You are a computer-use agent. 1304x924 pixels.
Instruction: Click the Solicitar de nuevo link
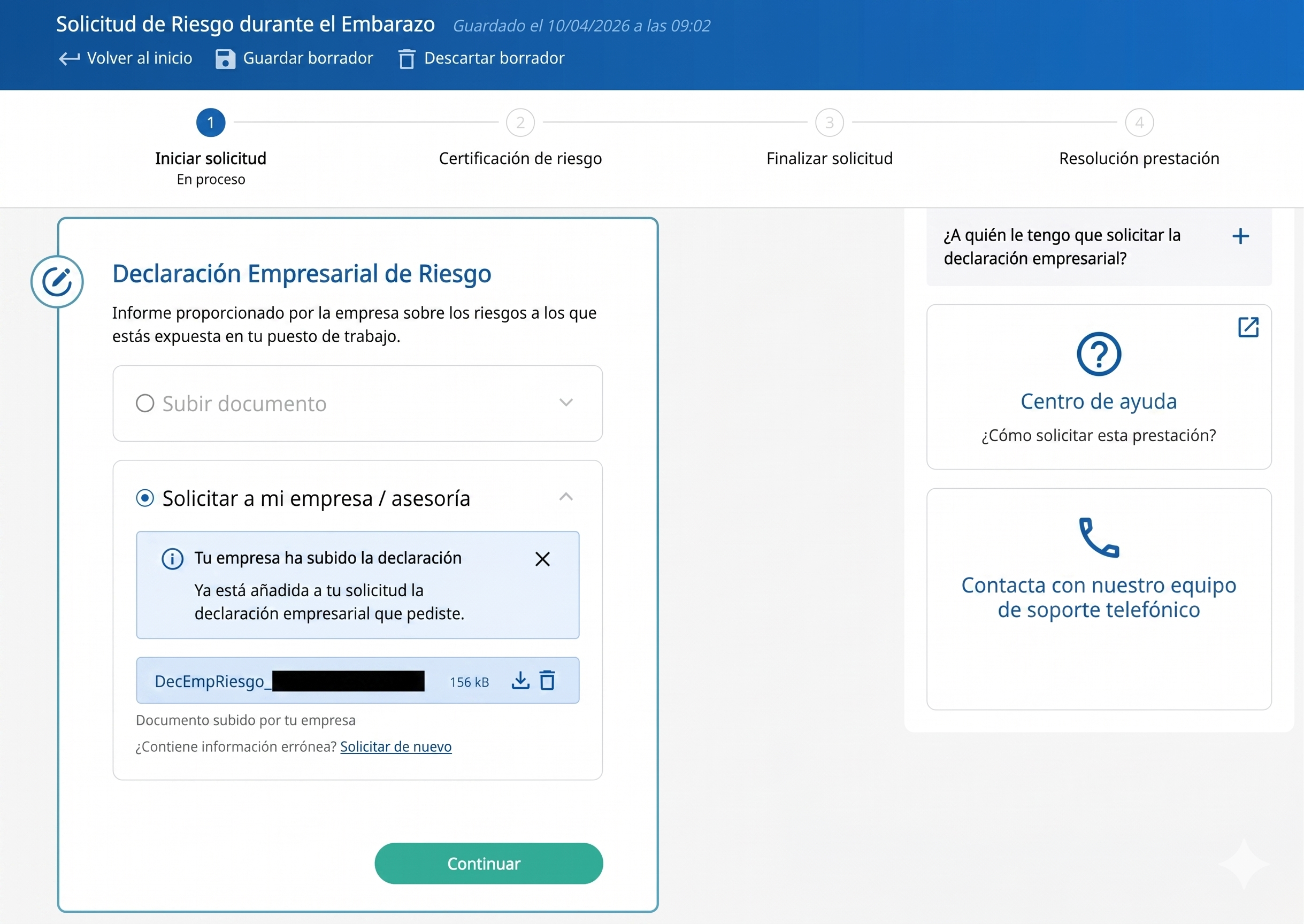396,746
